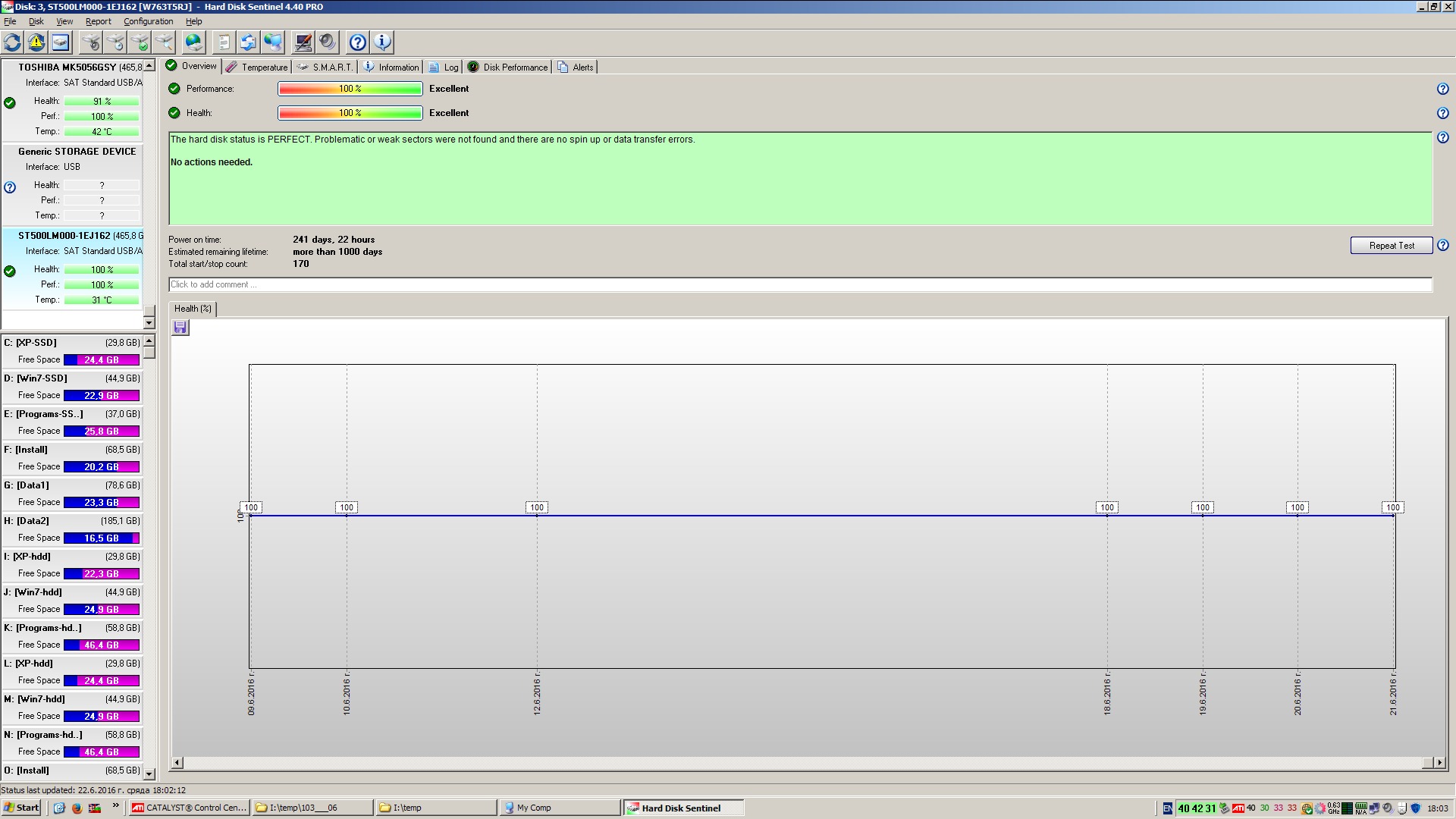Viewport: 1456px width, 819px height.
Task: Open the Report menu
Action: (x=98, y=21)
